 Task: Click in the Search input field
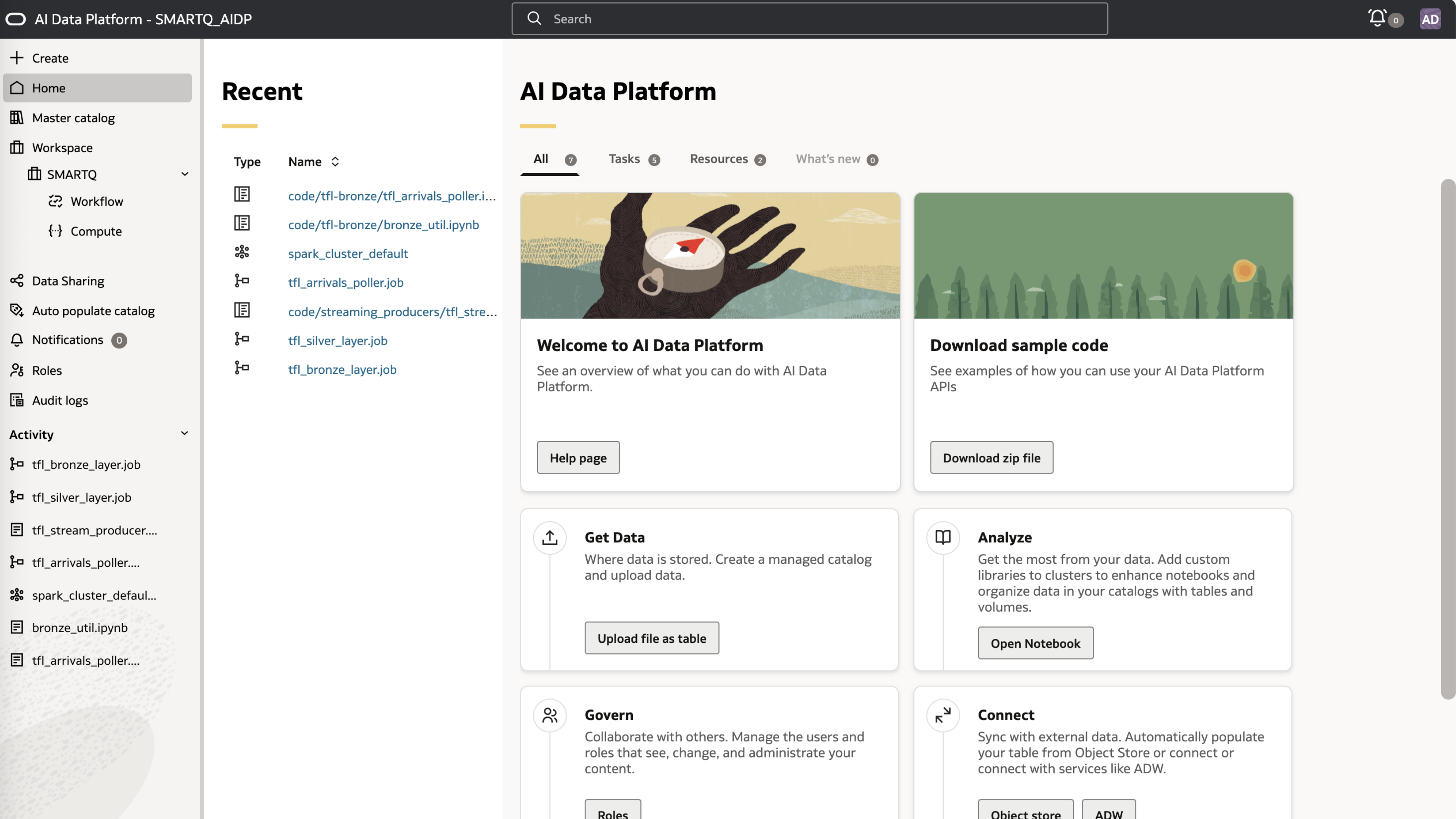click(809, 19)
